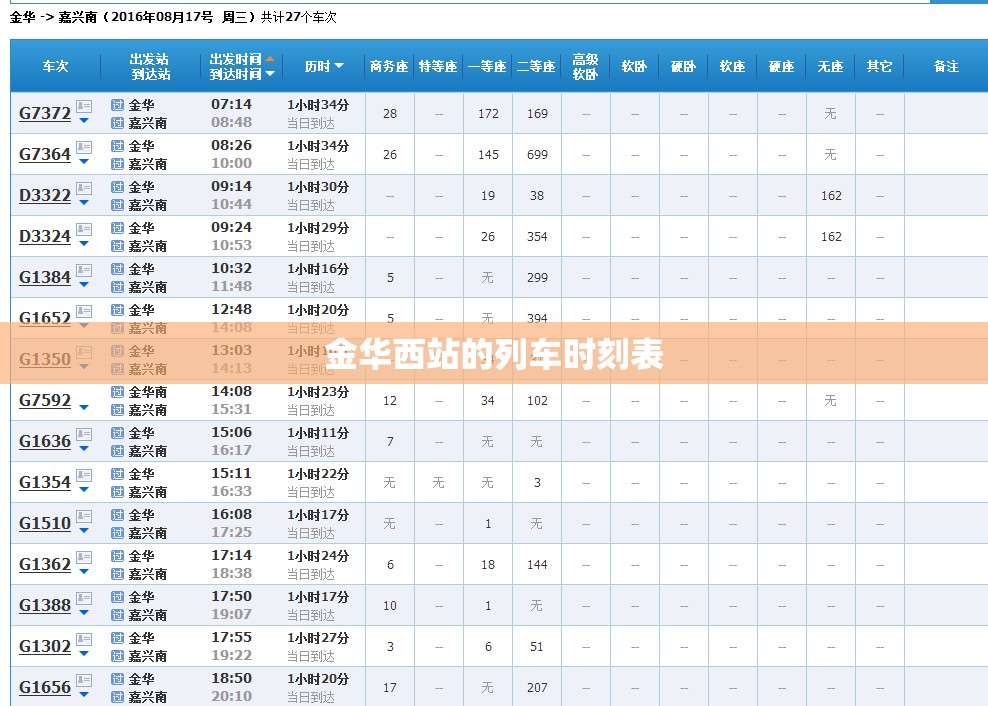Click the ID card icon beside G1362
988x706 pixels.
coord(84,557)
